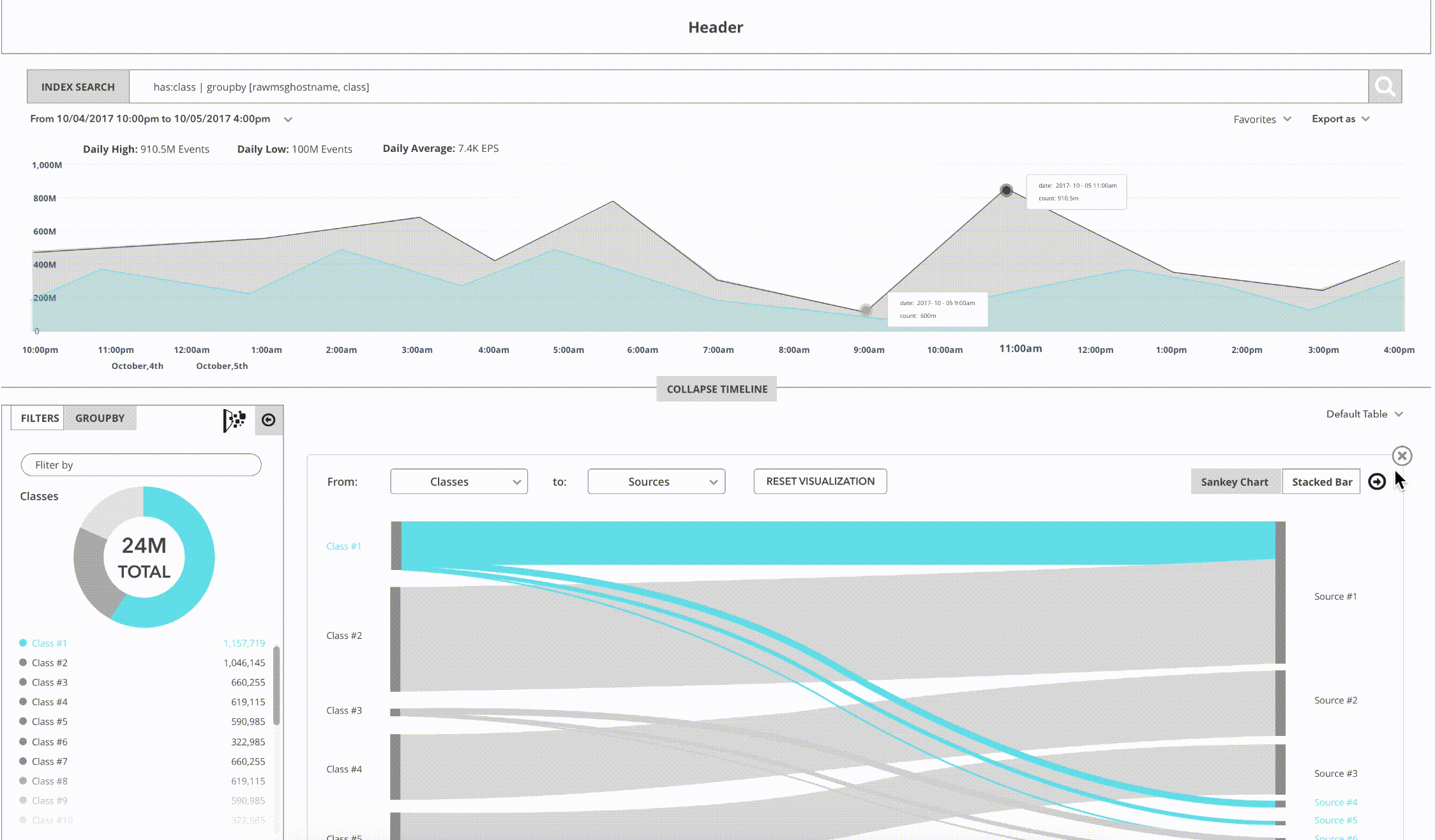The width and height of the screenshot is (1435, 840).
Task: Switch to Stacked Bar view
Action: pyautogui.click(x=1321, y=482)
